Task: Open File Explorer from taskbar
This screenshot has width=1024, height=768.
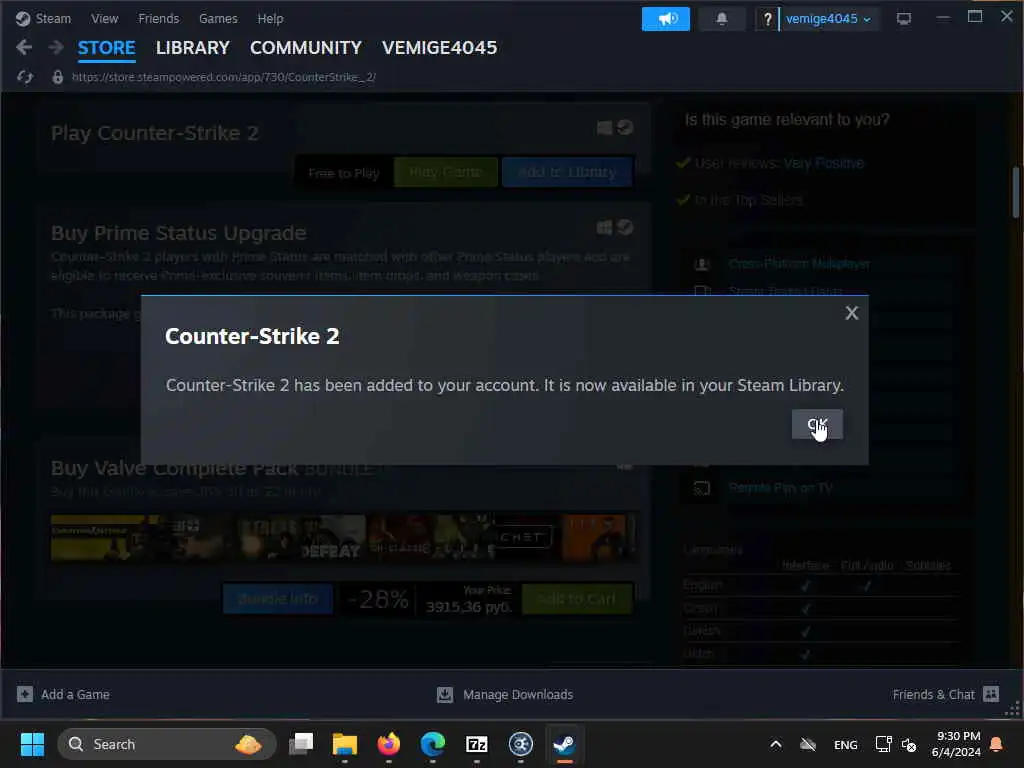Action: pos(345,744)
